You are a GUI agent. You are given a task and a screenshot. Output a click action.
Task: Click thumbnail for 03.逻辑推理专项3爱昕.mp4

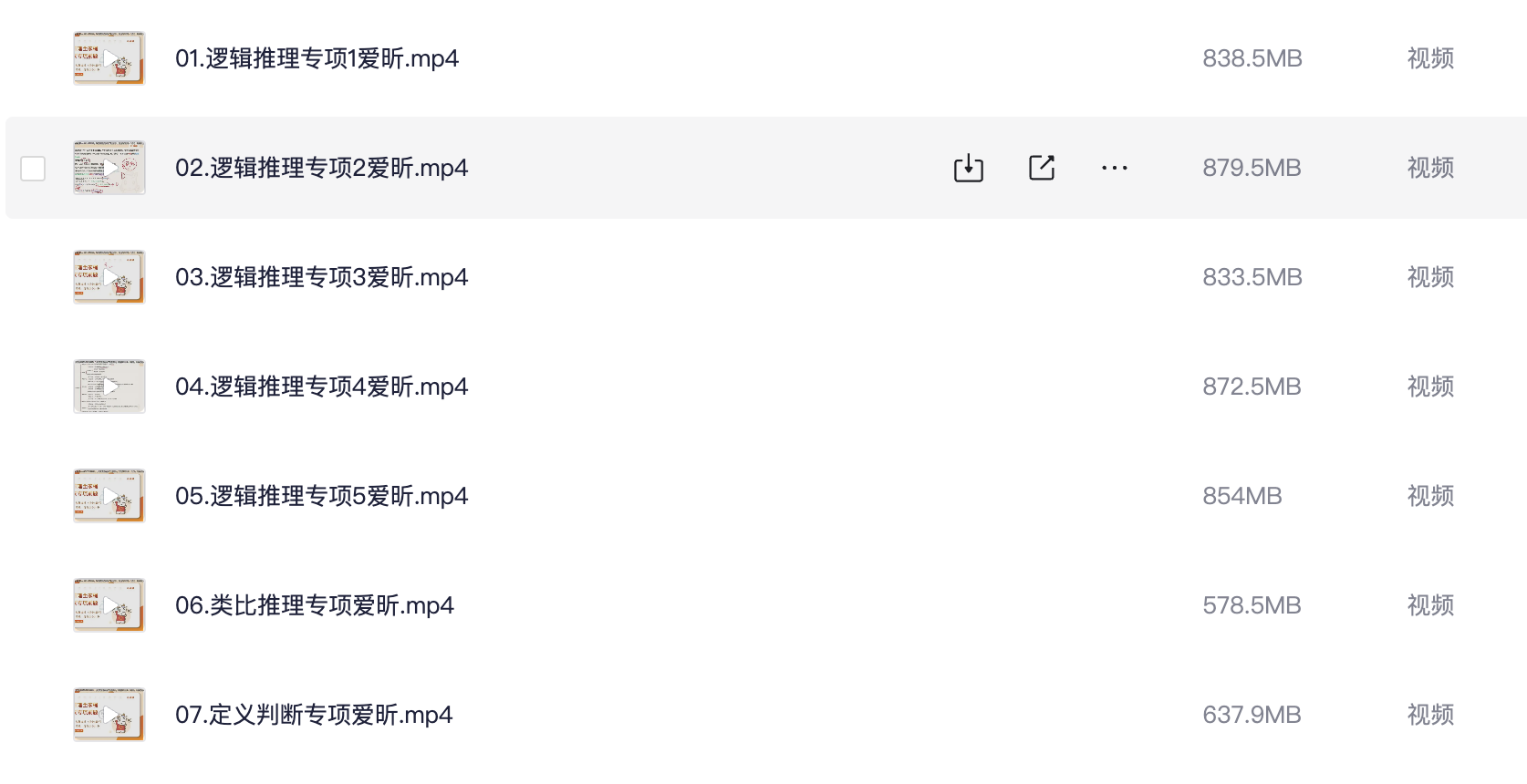109,277
